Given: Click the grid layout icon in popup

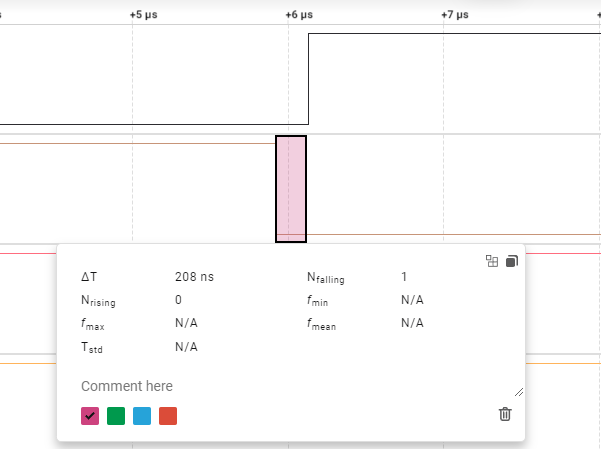Looking at the screenshot, I should 491,261.
